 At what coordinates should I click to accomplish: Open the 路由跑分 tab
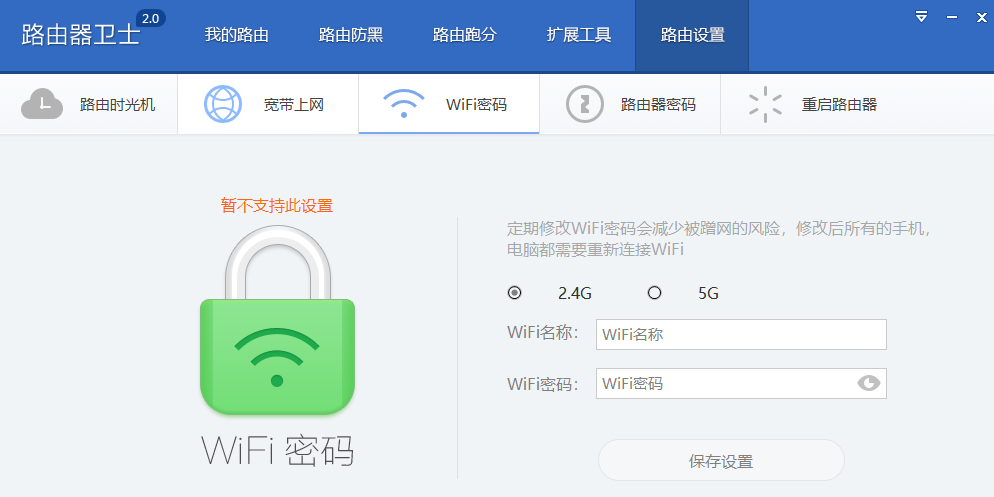coord(465,35)
